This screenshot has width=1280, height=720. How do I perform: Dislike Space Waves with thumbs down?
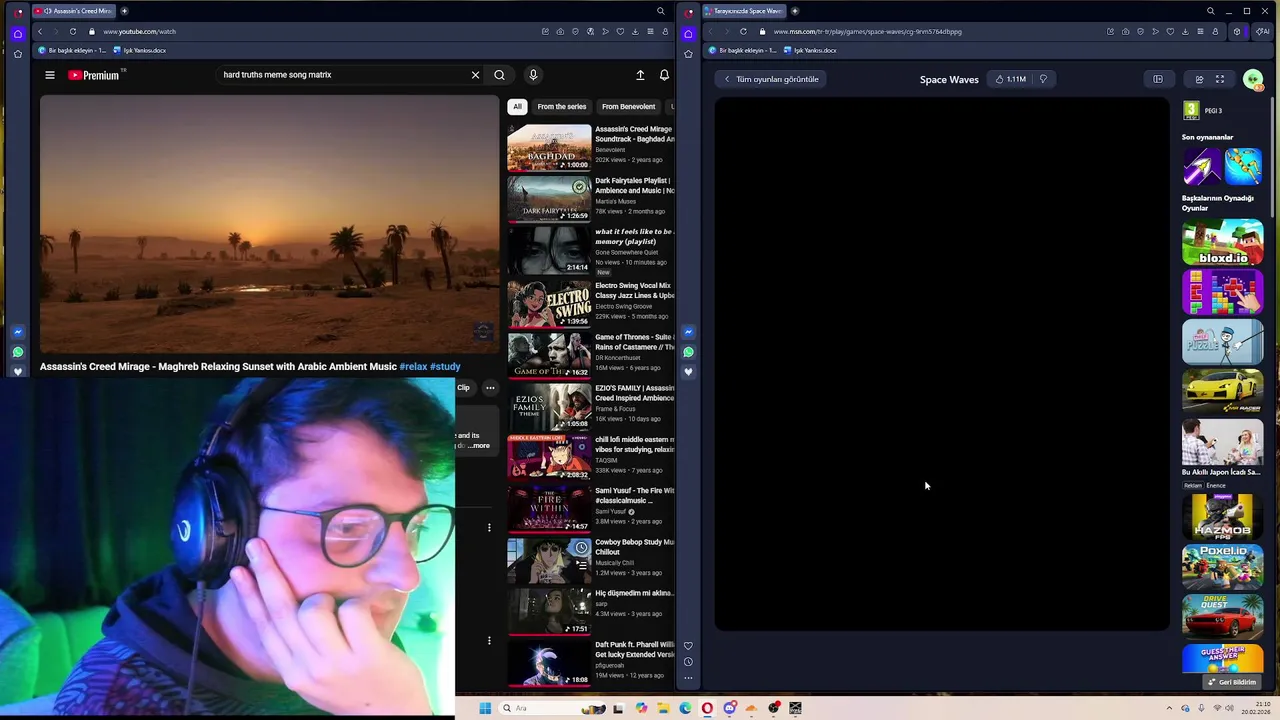tap(1043, 79)
